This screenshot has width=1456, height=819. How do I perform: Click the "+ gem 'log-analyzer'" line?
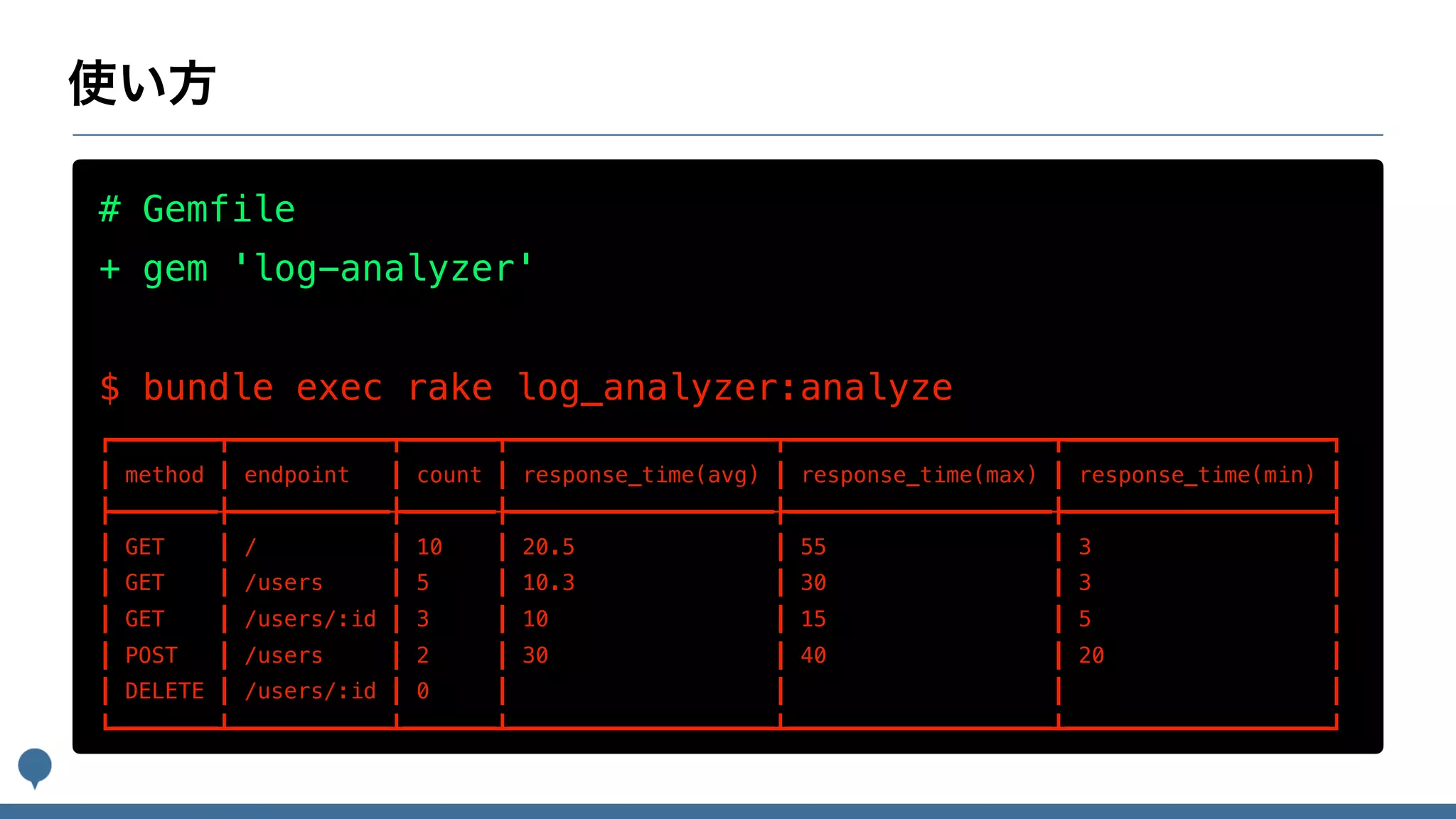(x=316, y=269)
